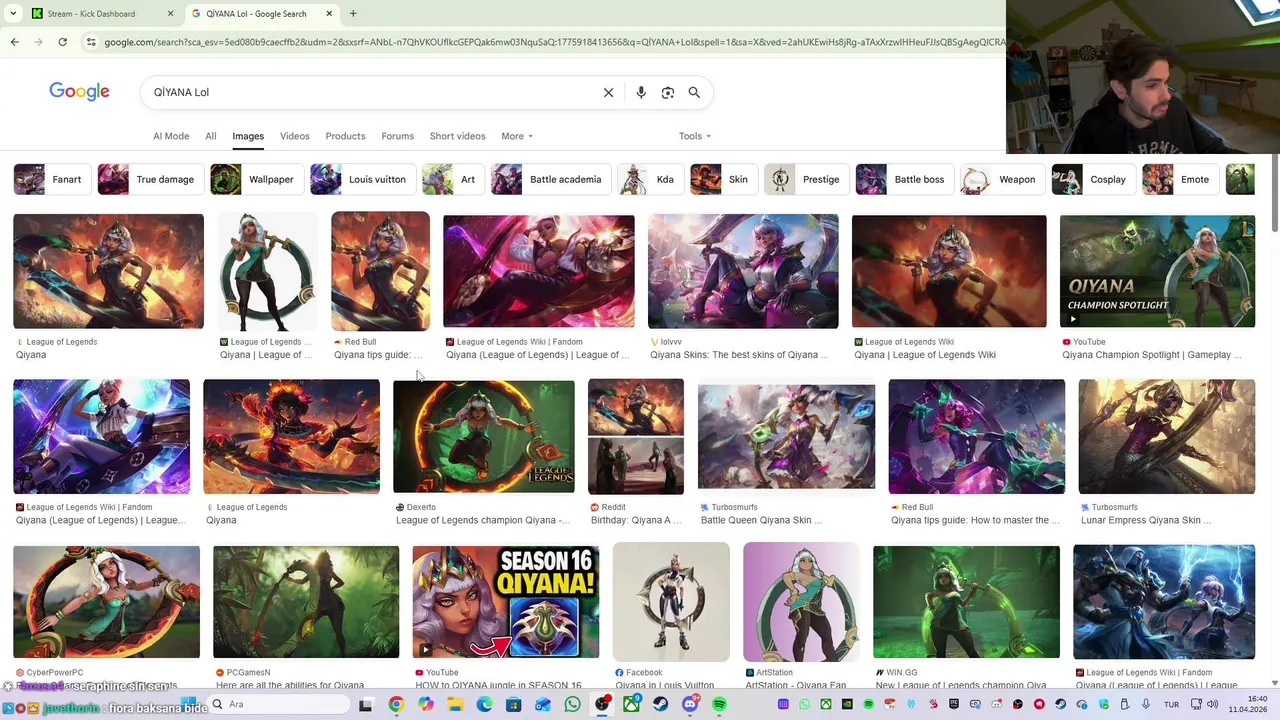Start a voice search with the microphone
The width and height of the screenshot is (1280, 720).
click(641, 92)
